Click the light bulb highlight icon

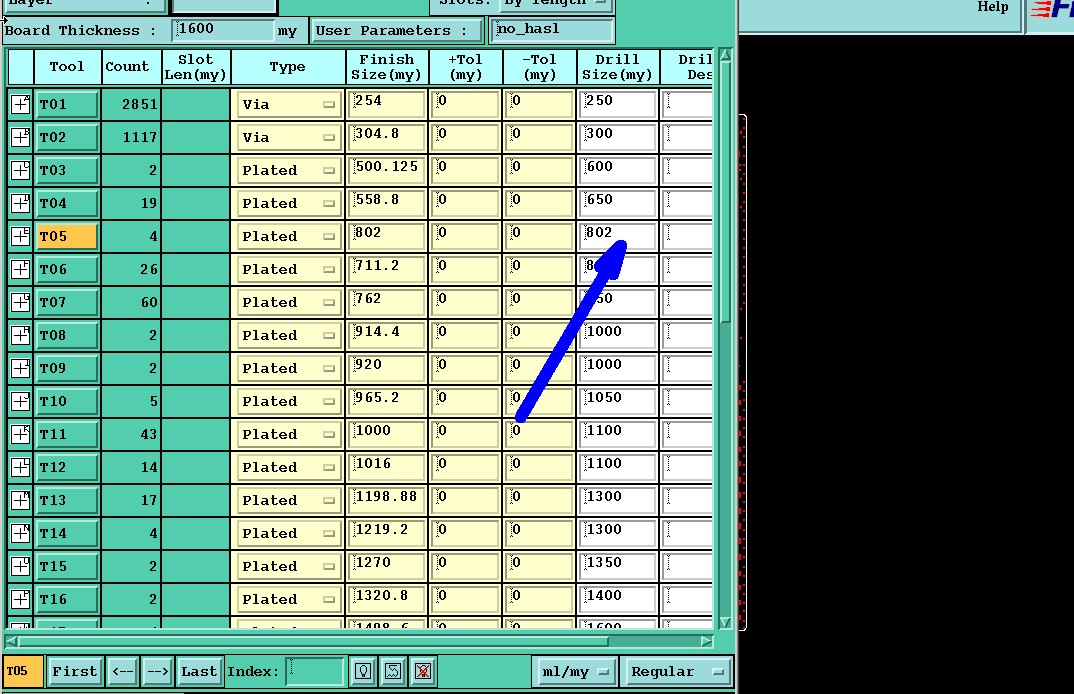(x=363, y=671)
